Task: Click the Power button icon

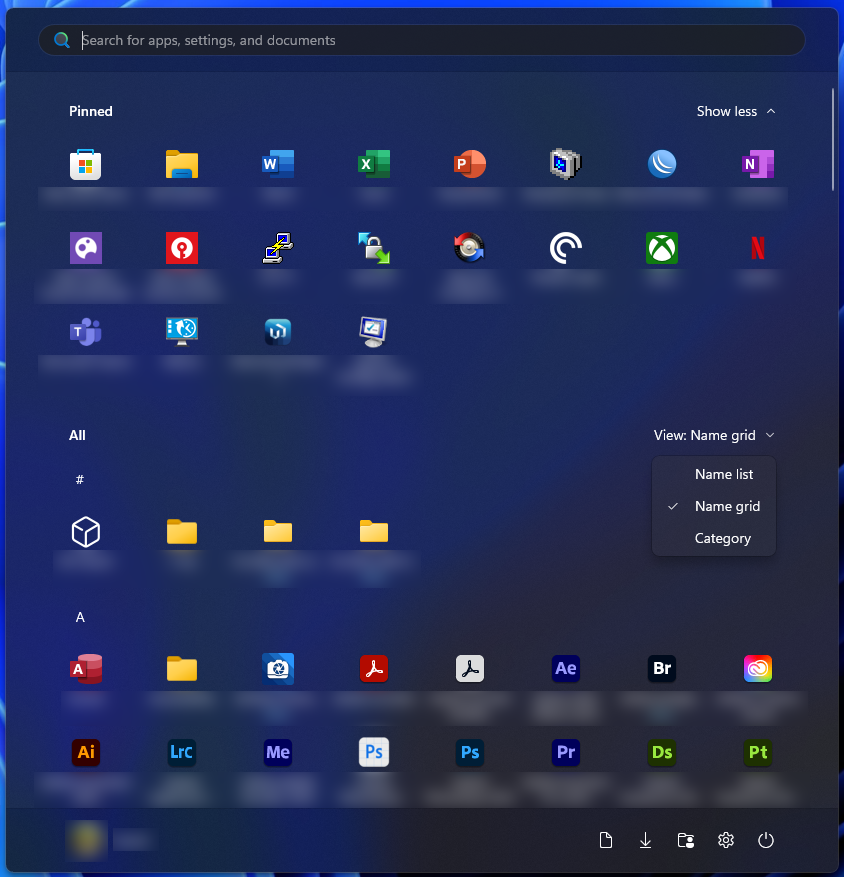Action: (766, 840)
